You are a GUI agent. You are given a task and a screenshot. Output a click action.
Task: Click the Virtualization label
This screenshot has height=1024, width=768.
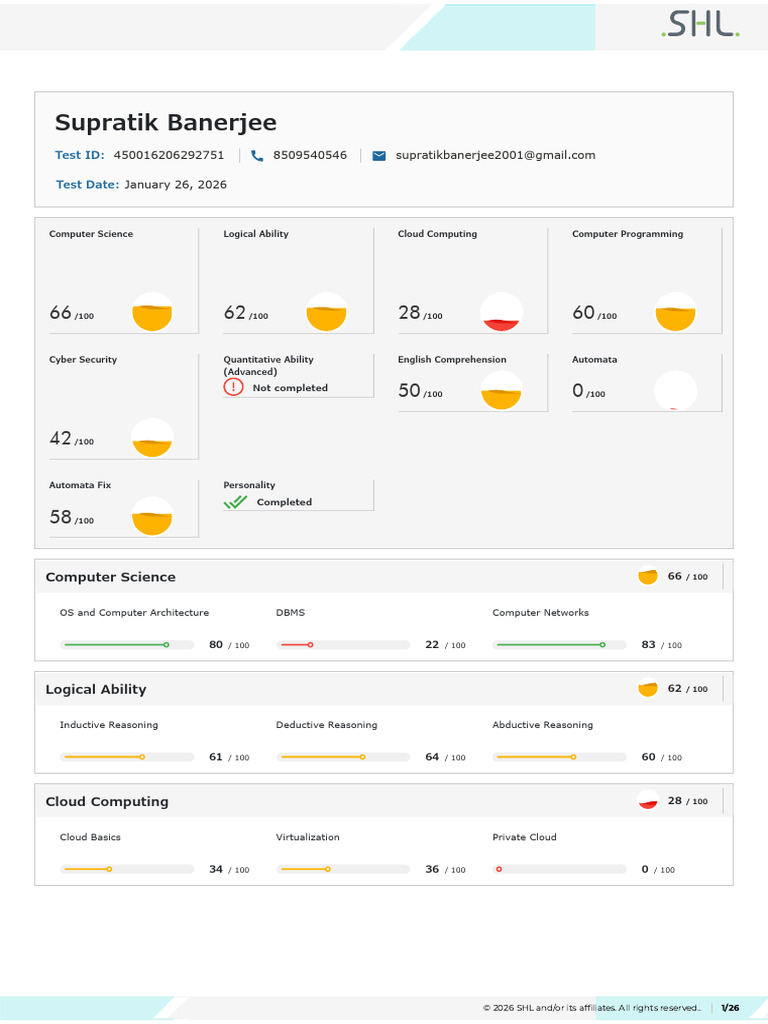pos(308,837)
